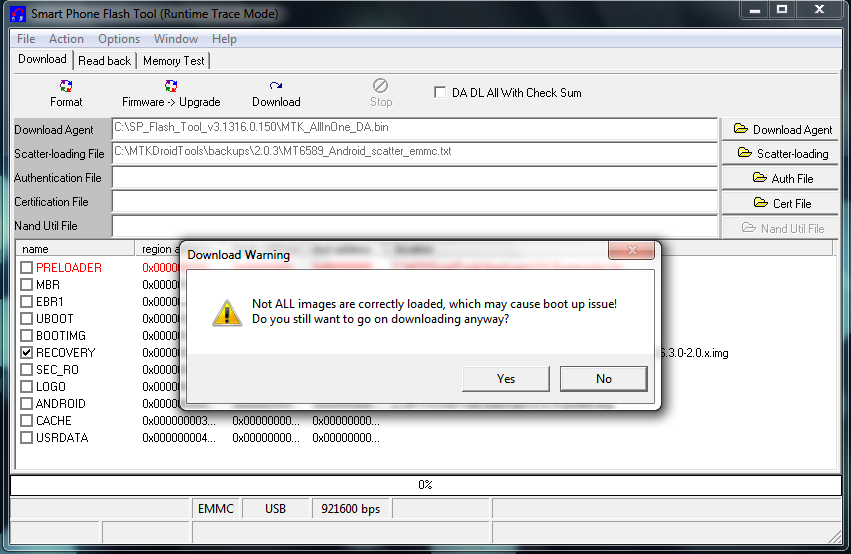851x554 pixels.
Task: Switch to the Read back tab
Action: click(104, 61)
